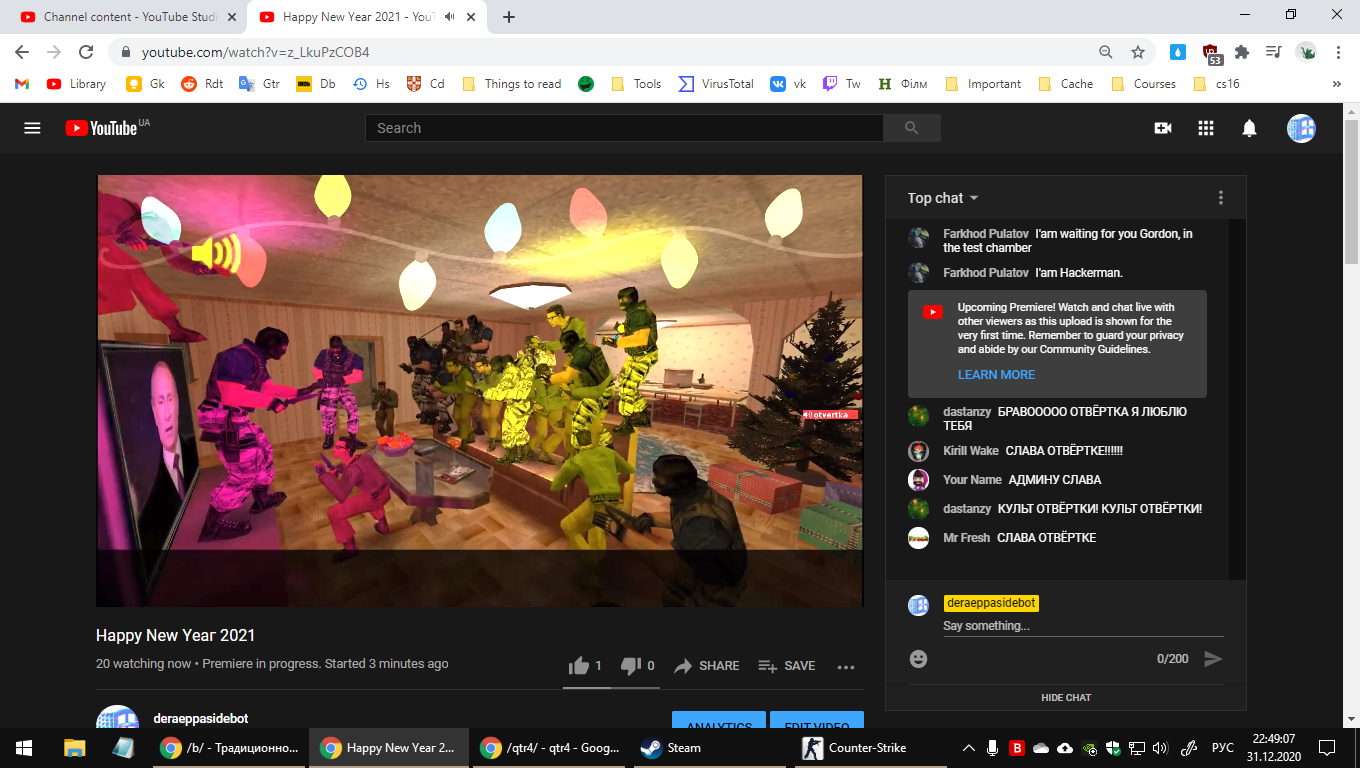Open the cs16 bookmark folder
This screenshot has height=768, width=1360.
coord(1216,84)
